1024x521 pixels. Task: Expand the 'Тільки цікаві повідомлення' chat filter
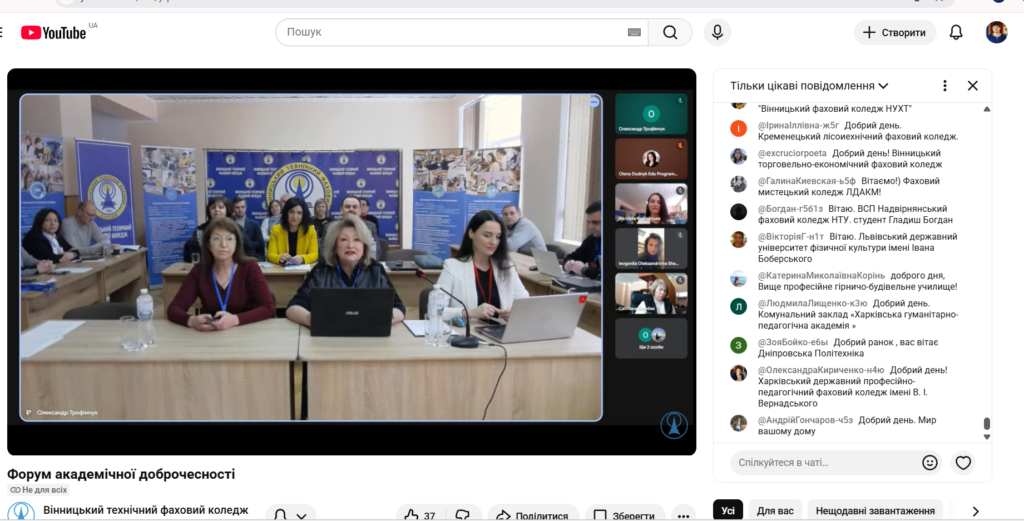pyautogui.click(x=809, y=86)
